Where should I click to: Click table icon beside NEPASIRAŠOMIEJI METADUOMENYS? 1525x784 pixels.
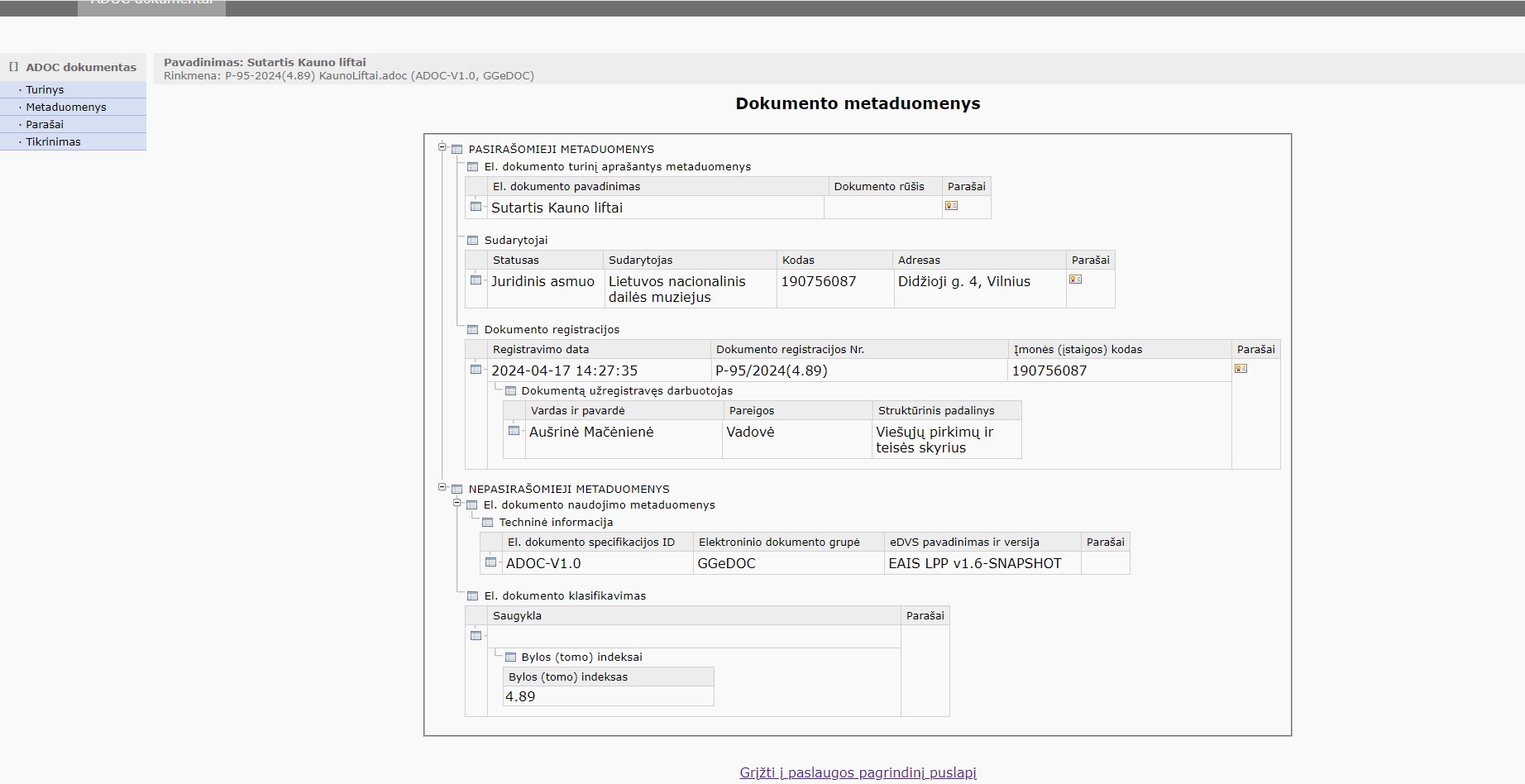[x=457, y=490]
